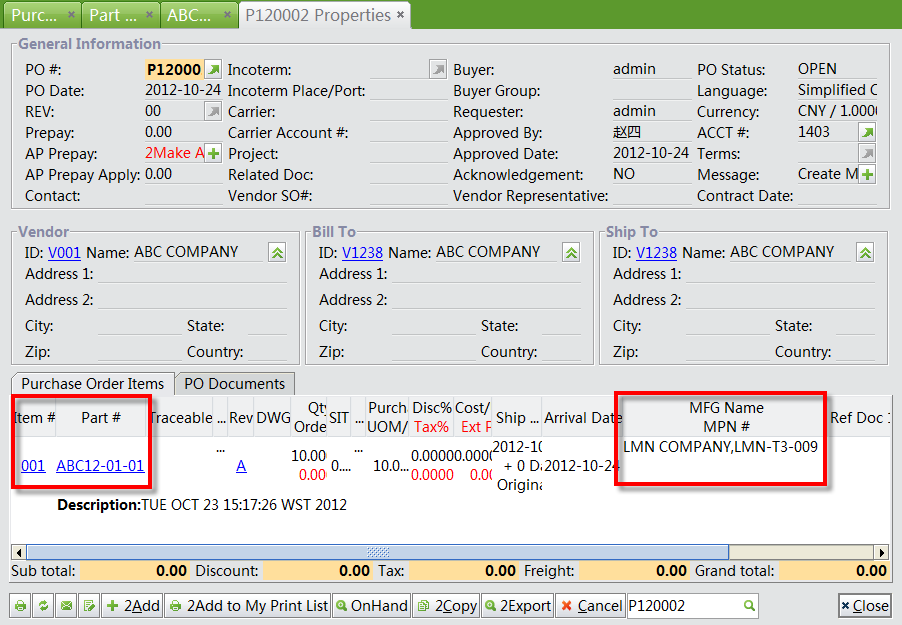Click the P120002 search input field
Viewport: 902px width, 625px height.
(665, 606)
